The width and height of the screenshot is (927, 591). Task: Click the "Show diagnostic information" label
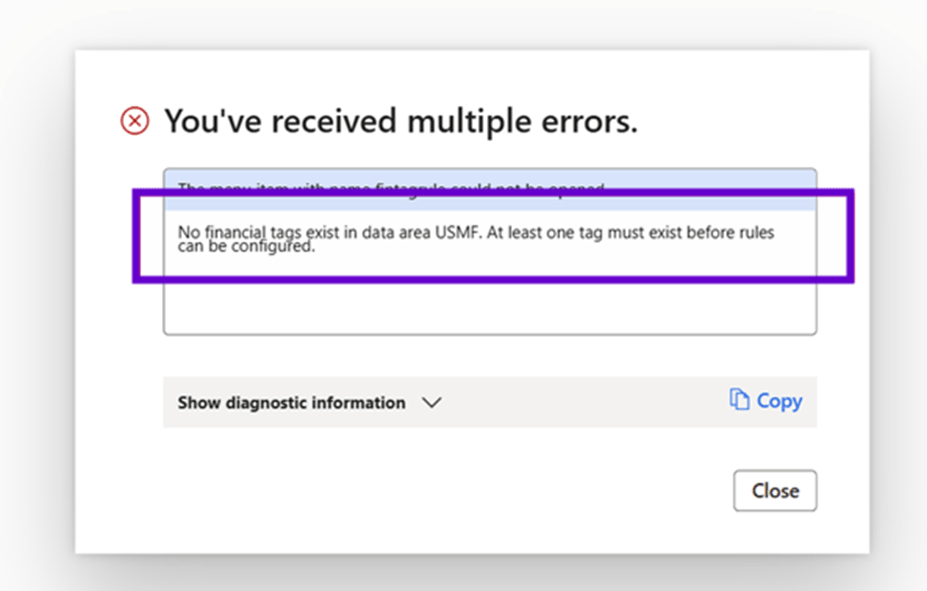click(x=291, y=403)
